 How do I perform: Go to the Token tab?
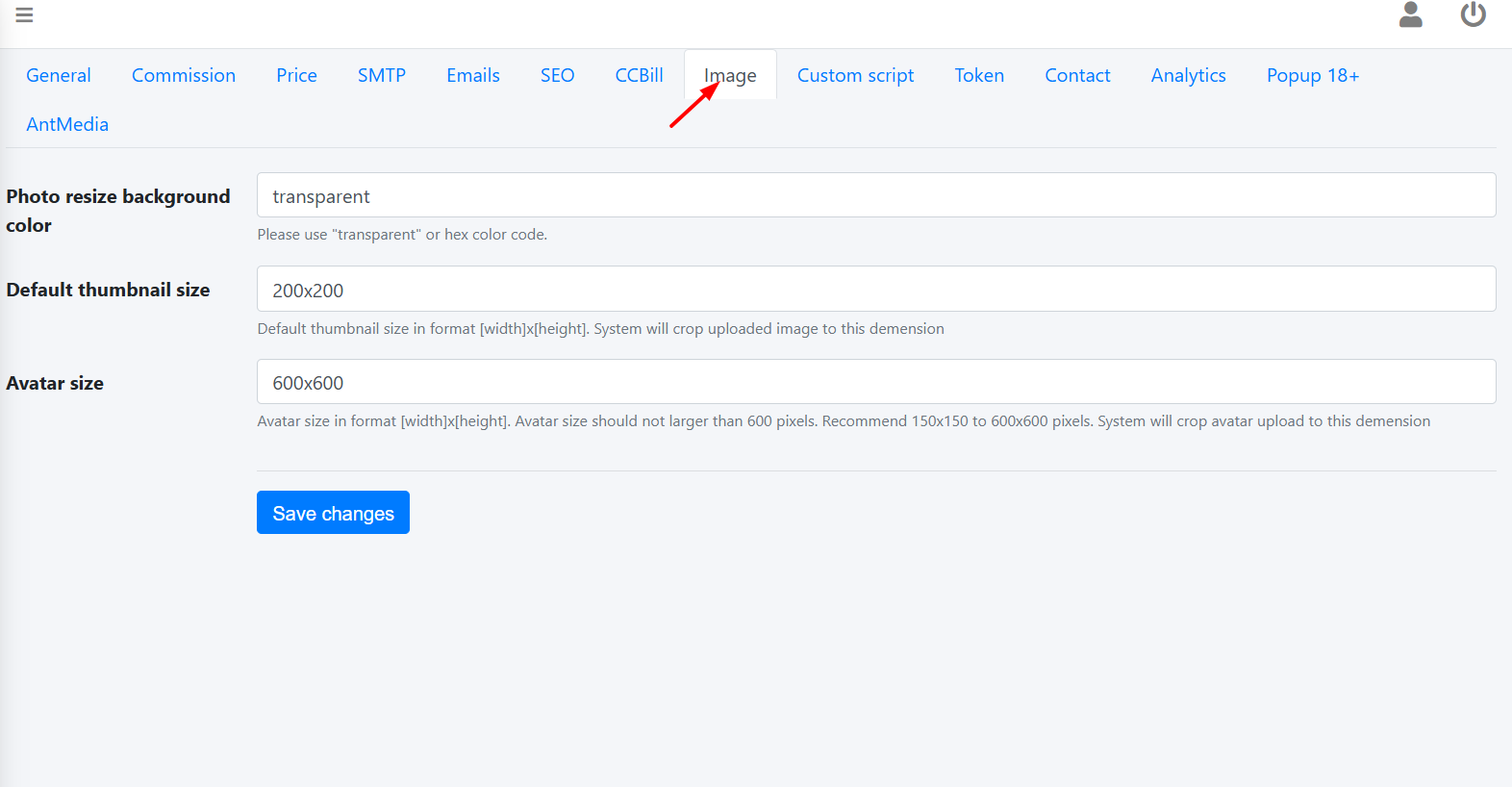click(x=979, y=75)
